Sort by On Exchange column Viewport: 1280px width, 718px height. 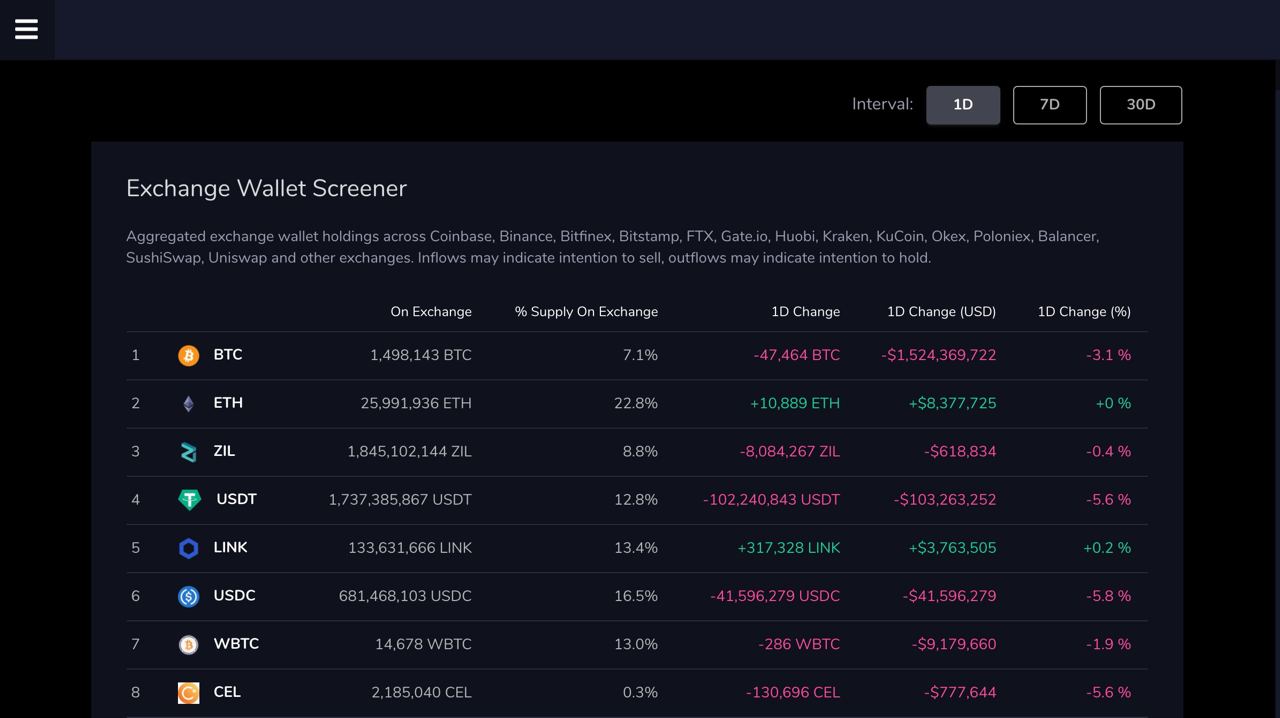(x=431, y=312)
